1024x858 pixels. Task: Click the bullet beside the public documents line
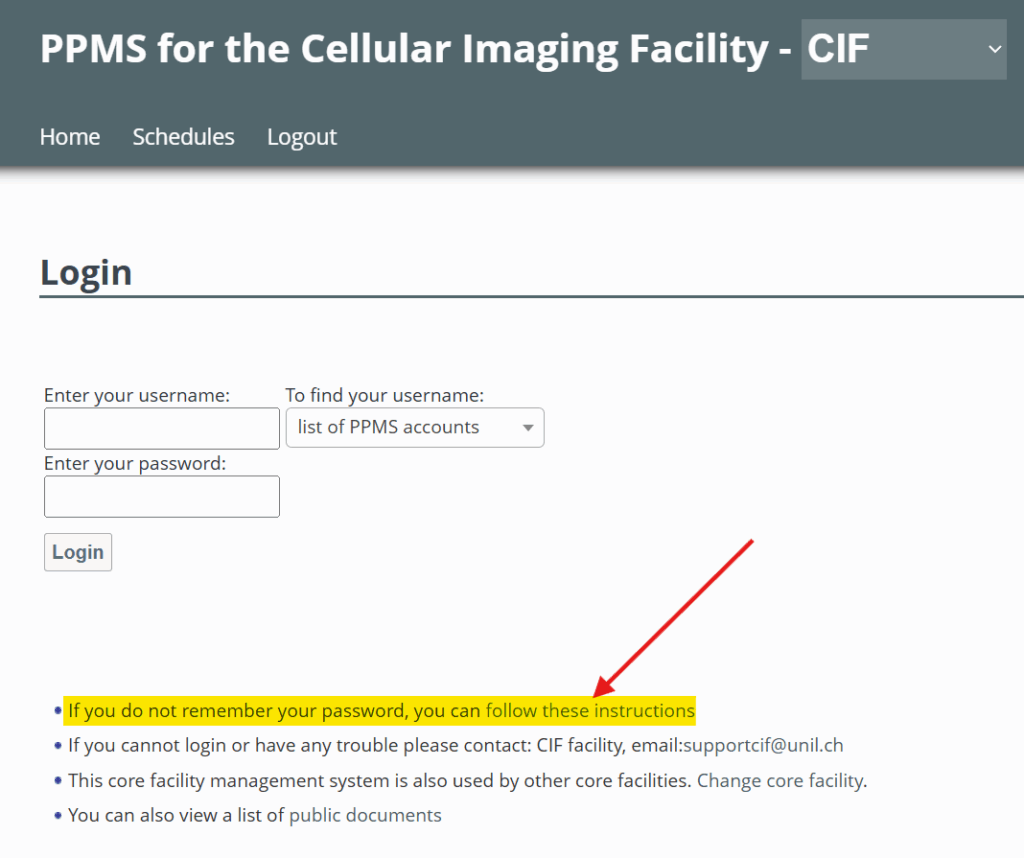point(58,815)
